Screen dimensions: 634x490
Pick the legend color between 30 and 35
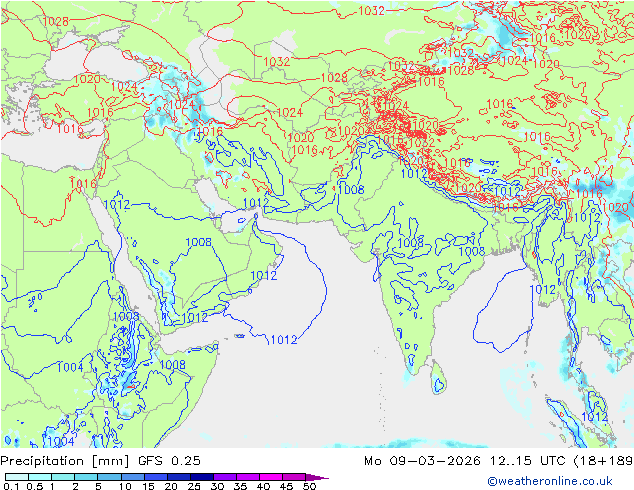click(x=225, y=477)
